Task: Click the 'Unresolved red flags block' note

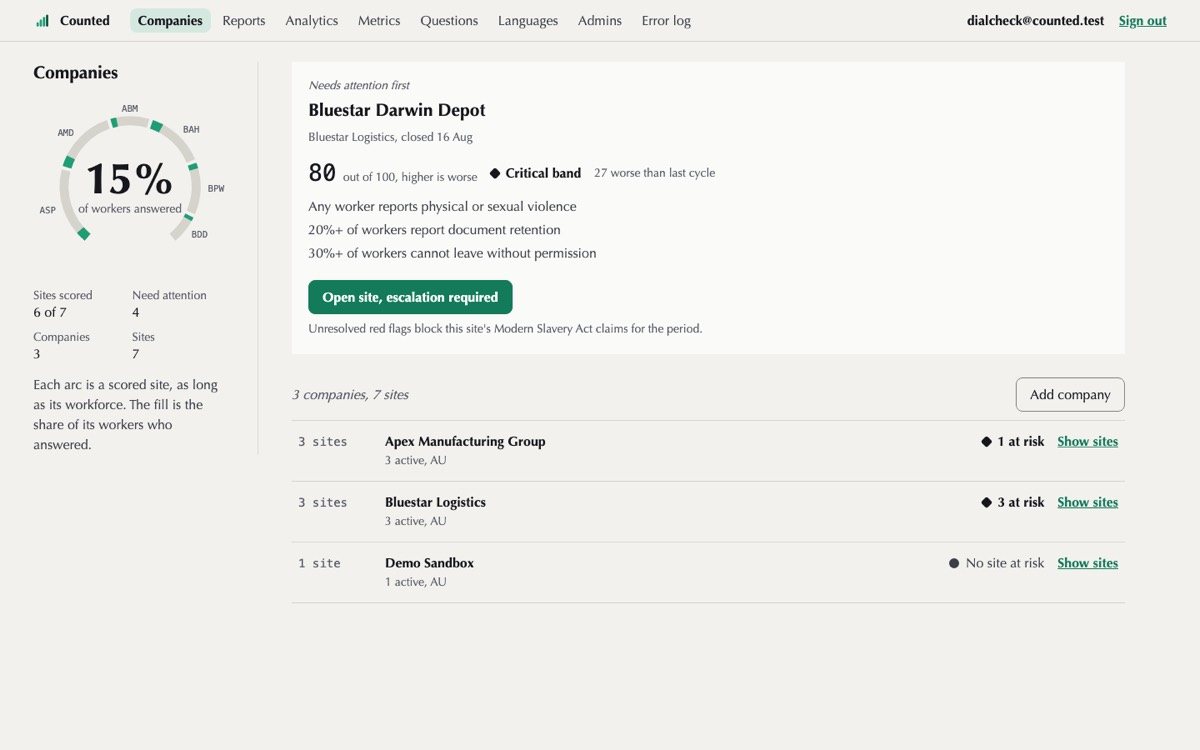Action: pos(505,328)
